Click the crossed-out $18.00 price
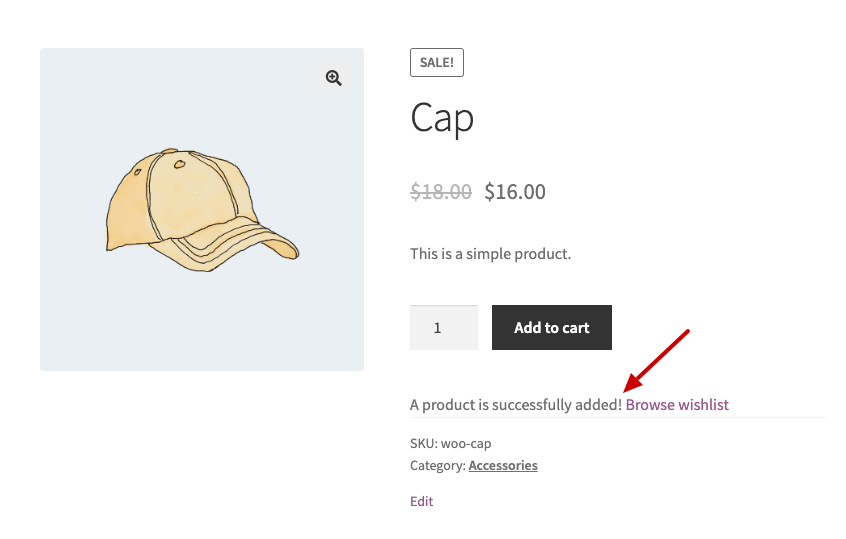 tap(441, 192)
